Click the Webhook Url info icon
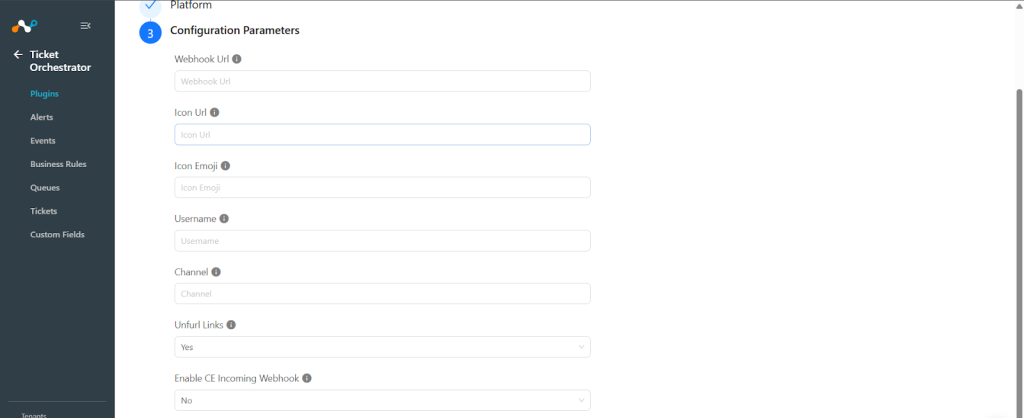Screen dimensions: 1024x418 (236, 59)
